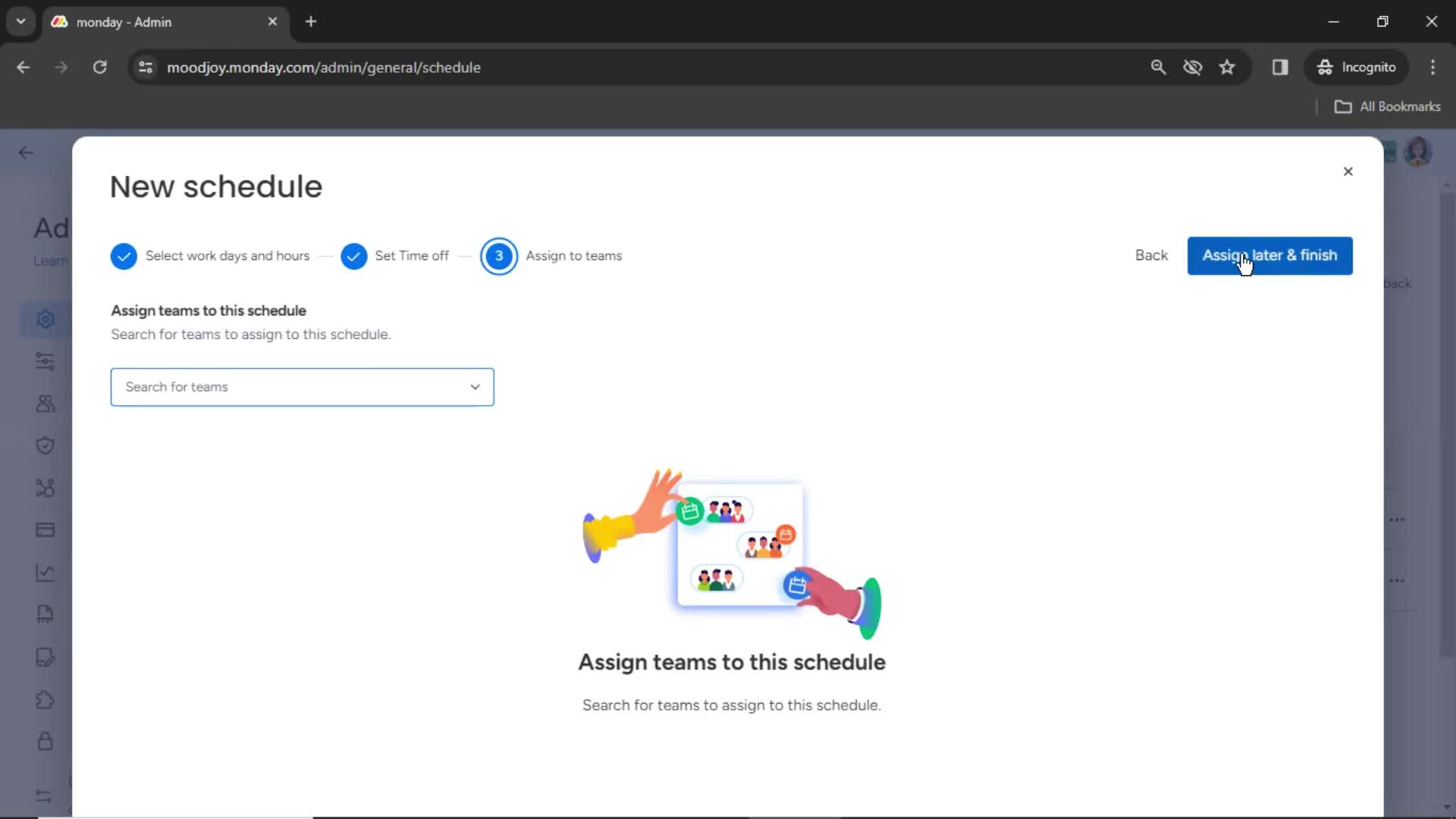The width and height of the screenshot is (1456, 819).
Task: Click the Back navigation button
Action: click(1150, 255)
